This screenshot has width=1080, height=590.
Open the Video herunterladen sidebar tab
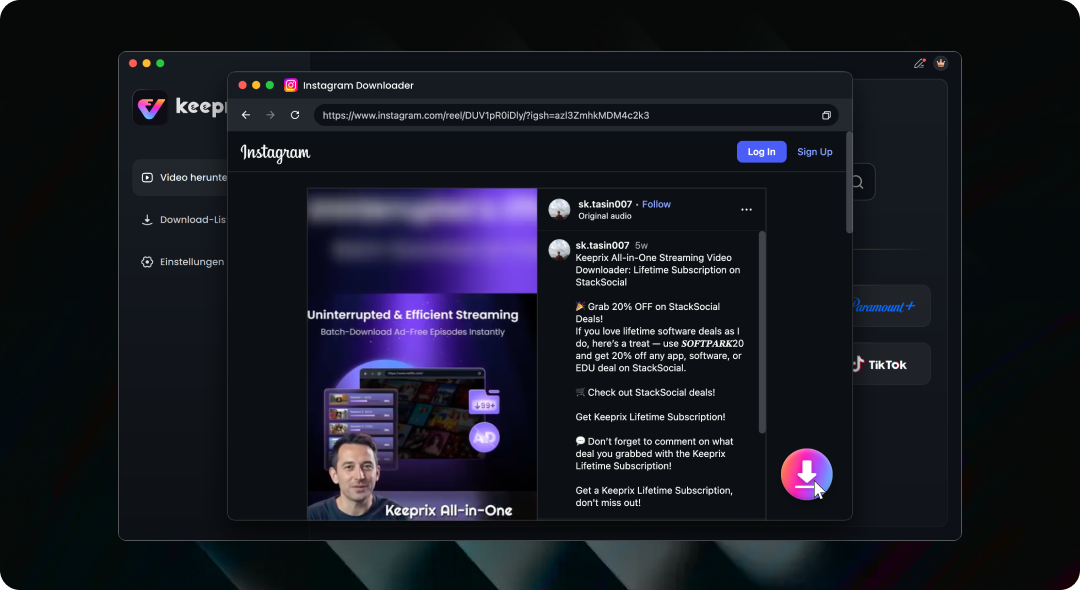click(180, 178)
